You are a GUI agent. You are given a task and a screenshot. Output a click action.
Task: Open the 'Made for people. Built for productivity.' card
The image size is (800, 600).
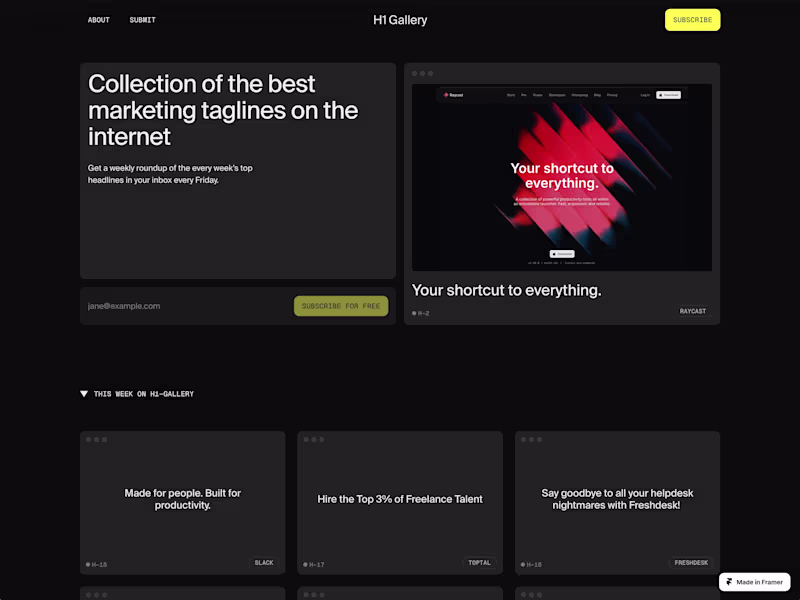point(183,503)
